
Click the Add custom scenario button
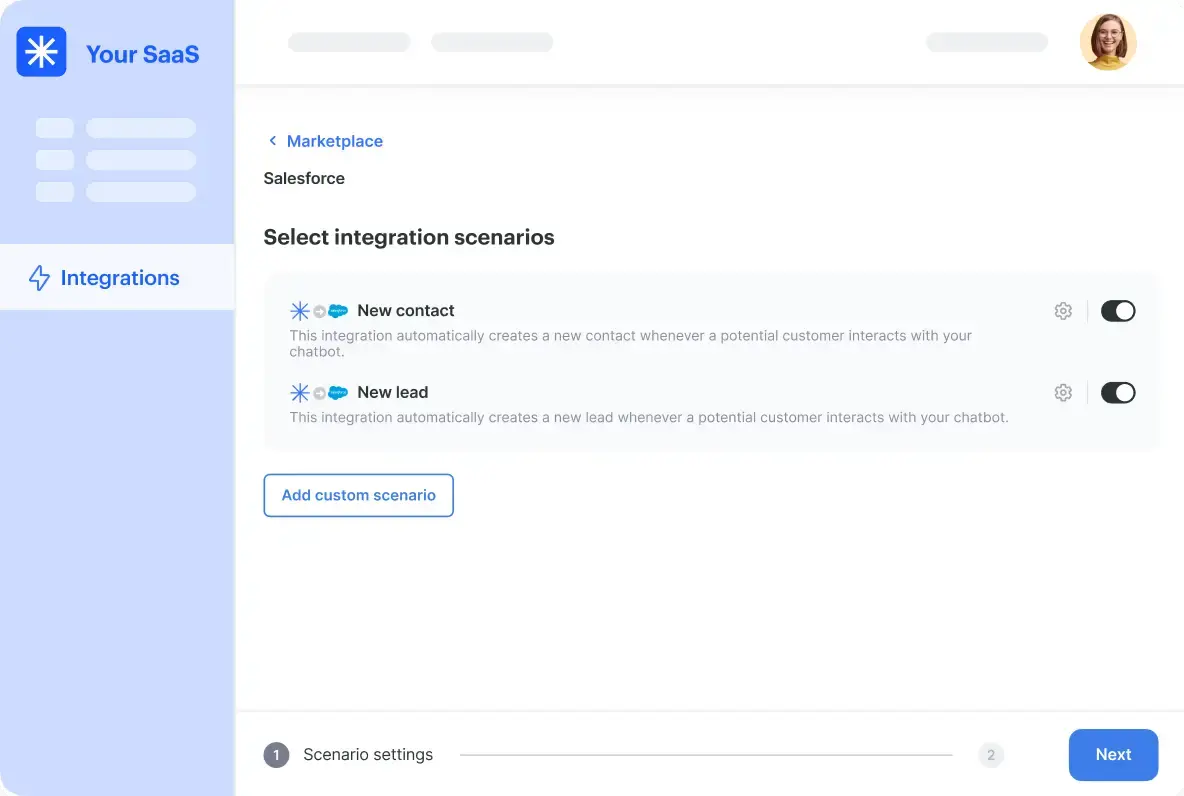click(x=358, y=495)
